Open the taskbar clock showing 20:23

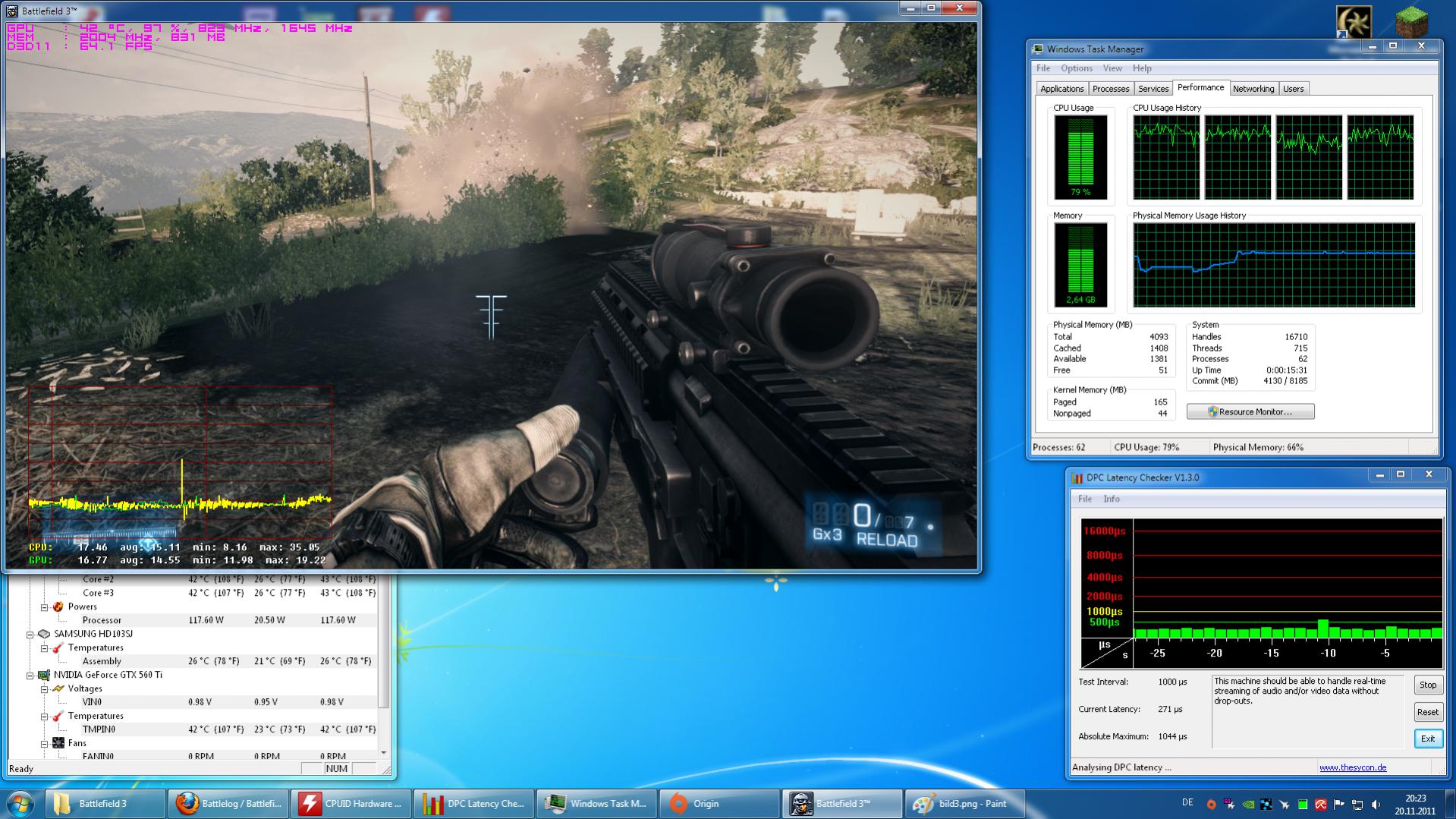point(1416,804)
